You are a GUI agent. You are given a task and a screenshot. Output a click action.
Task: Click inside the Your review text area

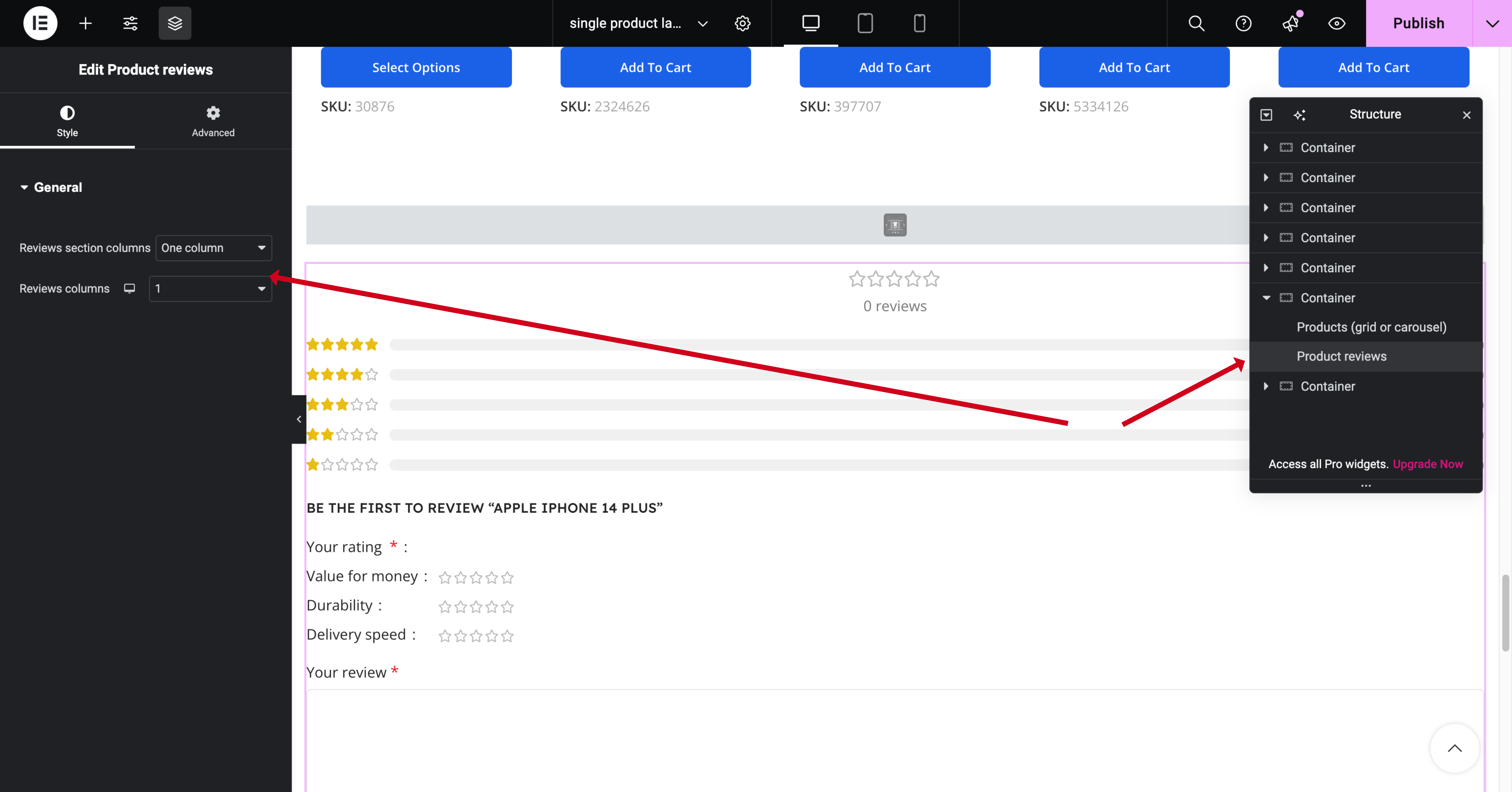(895, 740)
